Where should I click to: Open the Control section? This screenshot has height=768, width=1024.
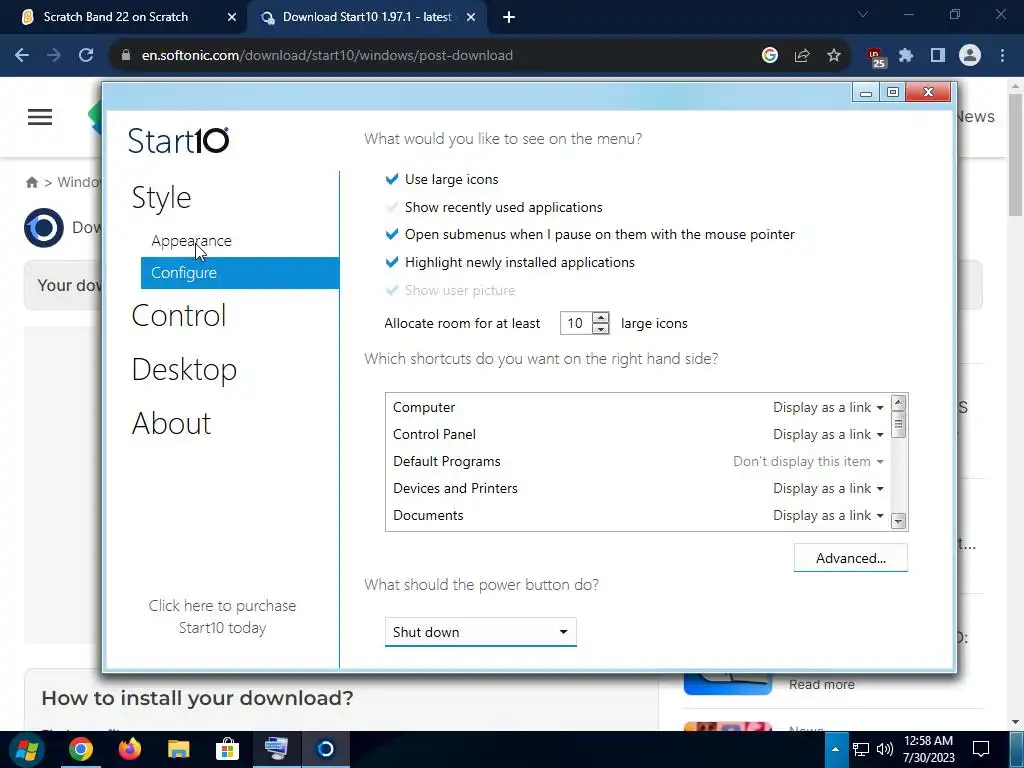click(178, 315)
